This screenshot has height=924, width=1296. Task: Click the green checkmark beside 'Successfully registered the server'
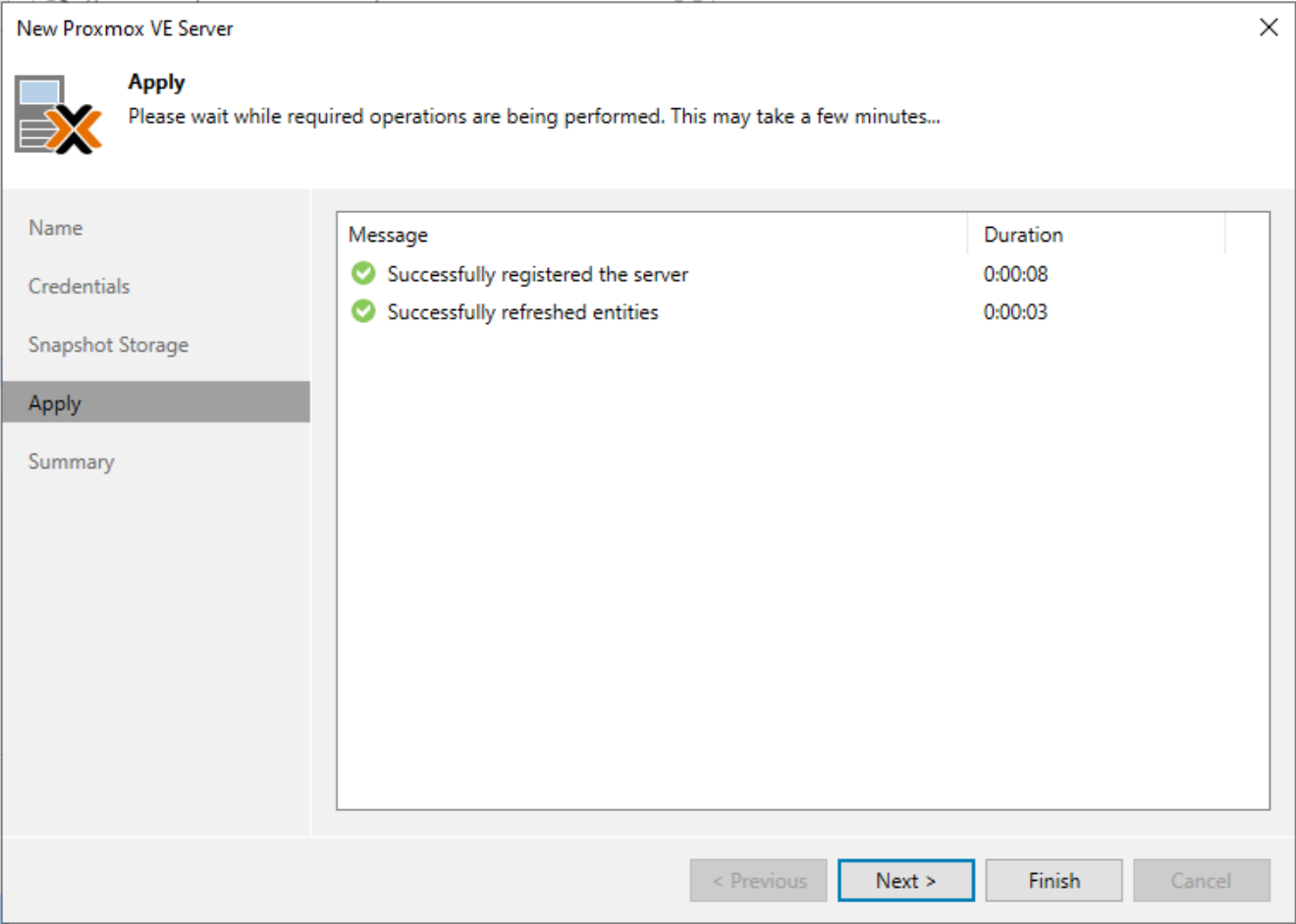click(362, 274)
